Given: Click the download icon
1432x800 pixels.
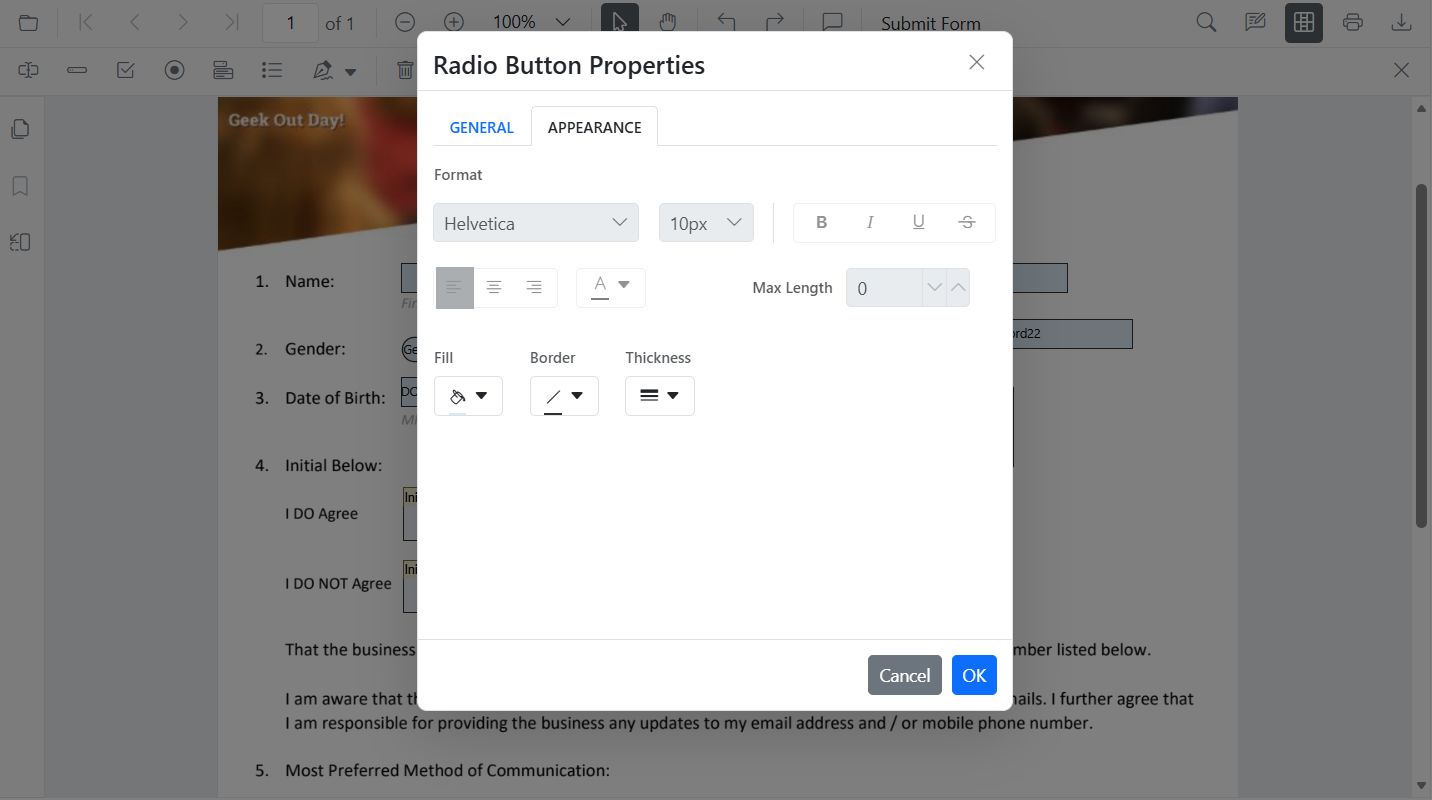Looking at the screenshot, I should [1402, 21].
